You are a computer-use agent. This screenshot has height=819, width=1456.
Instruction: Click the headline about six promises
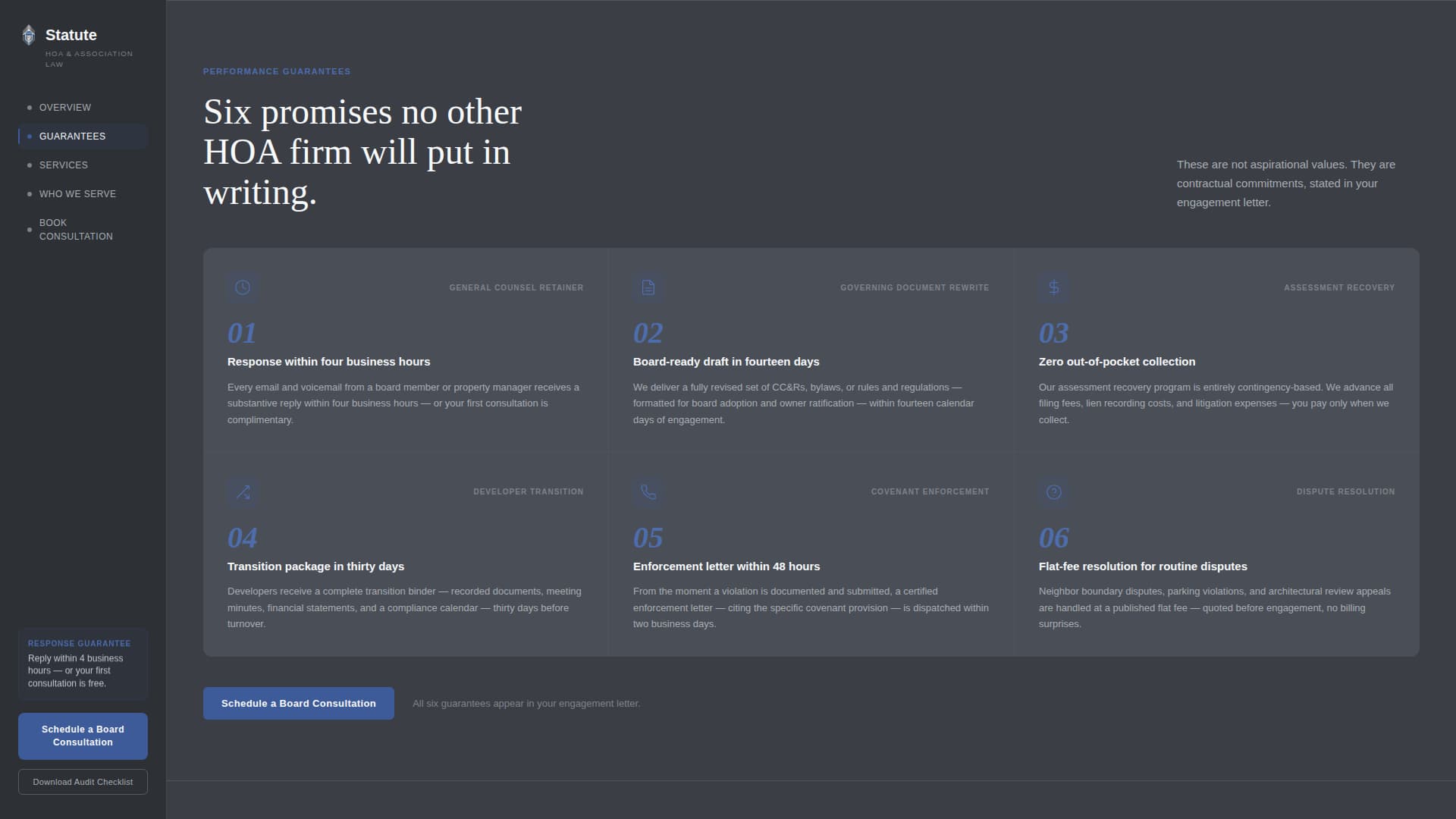362,151
